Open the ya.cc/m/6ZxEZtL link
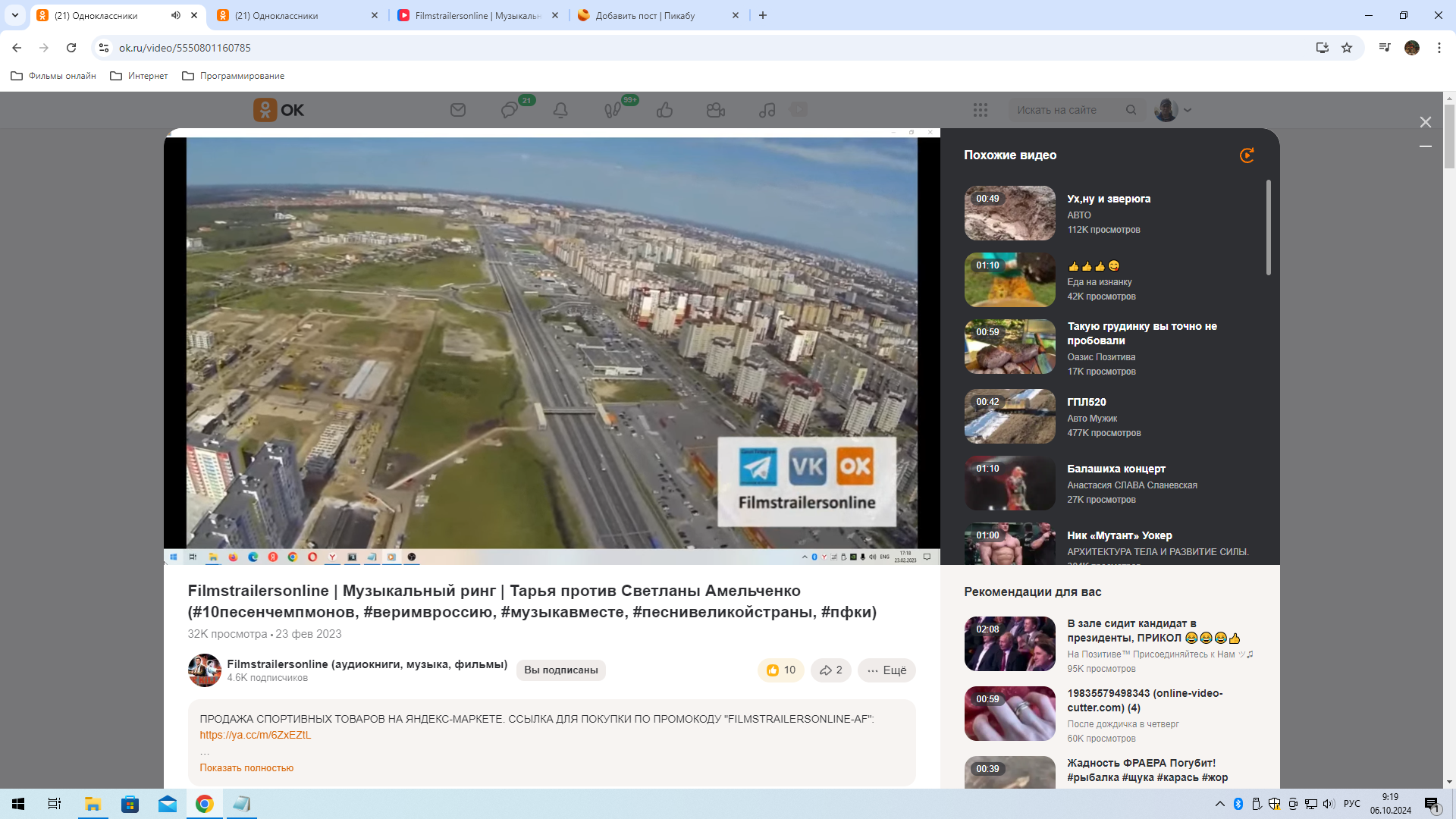1456x819 pixels. point(256,735)
